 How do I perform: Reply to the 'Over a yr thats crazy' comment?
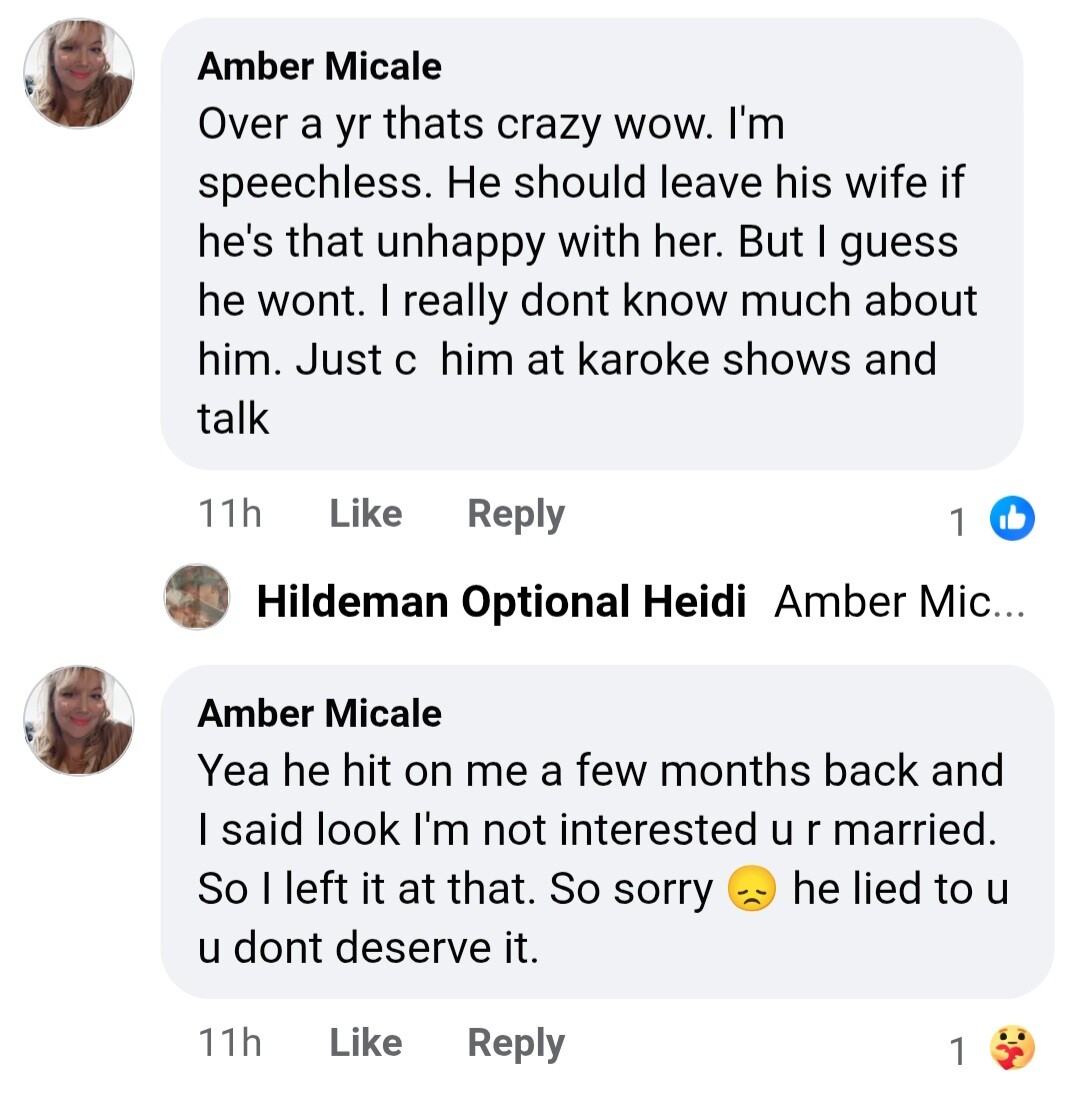[x=515, y=514]
